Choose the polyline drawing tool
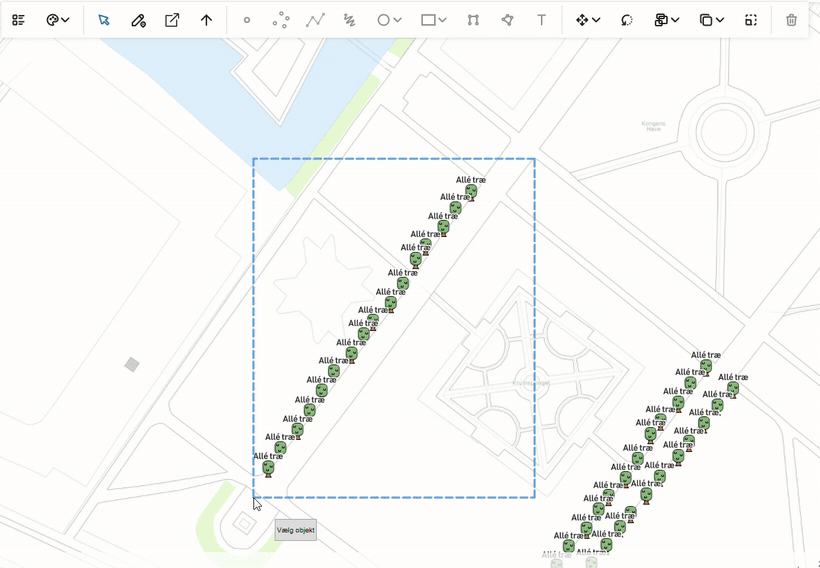Image resolution: width=820 pixels, height=568 pixels. (315, 20)
